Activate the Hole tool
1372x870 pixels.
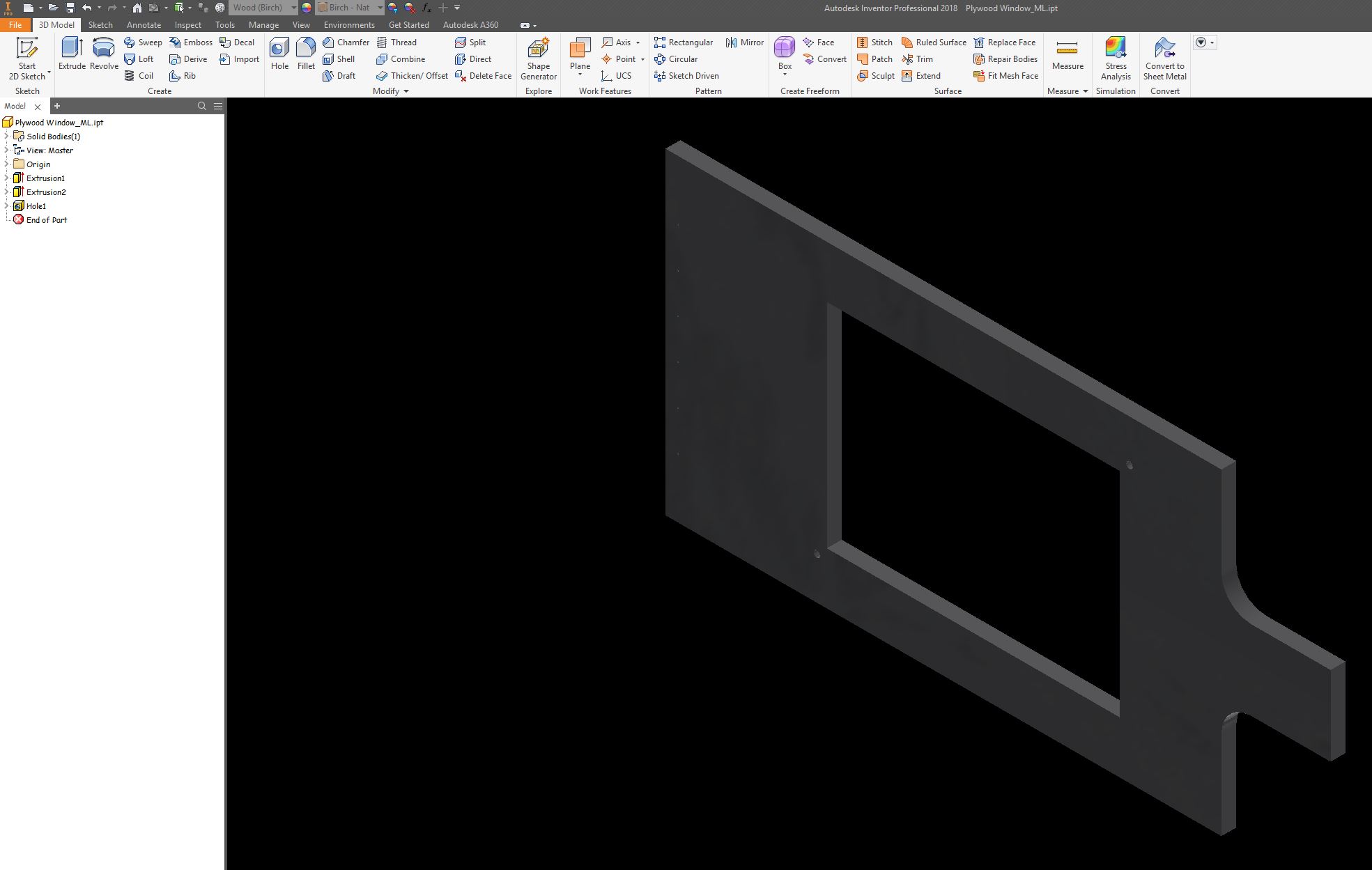point(279,56)
